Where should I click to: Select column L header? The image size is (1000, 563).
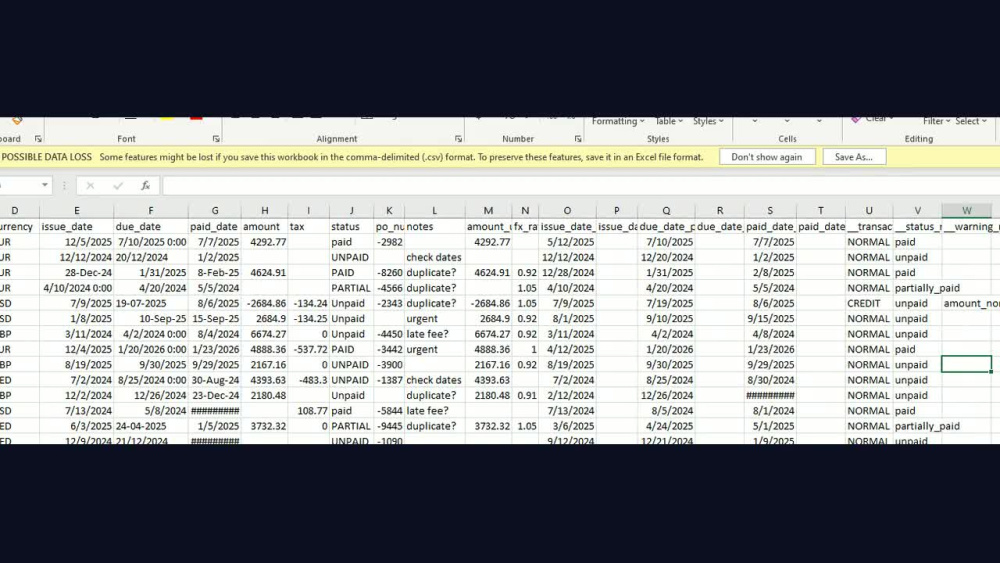coord(434,210)
